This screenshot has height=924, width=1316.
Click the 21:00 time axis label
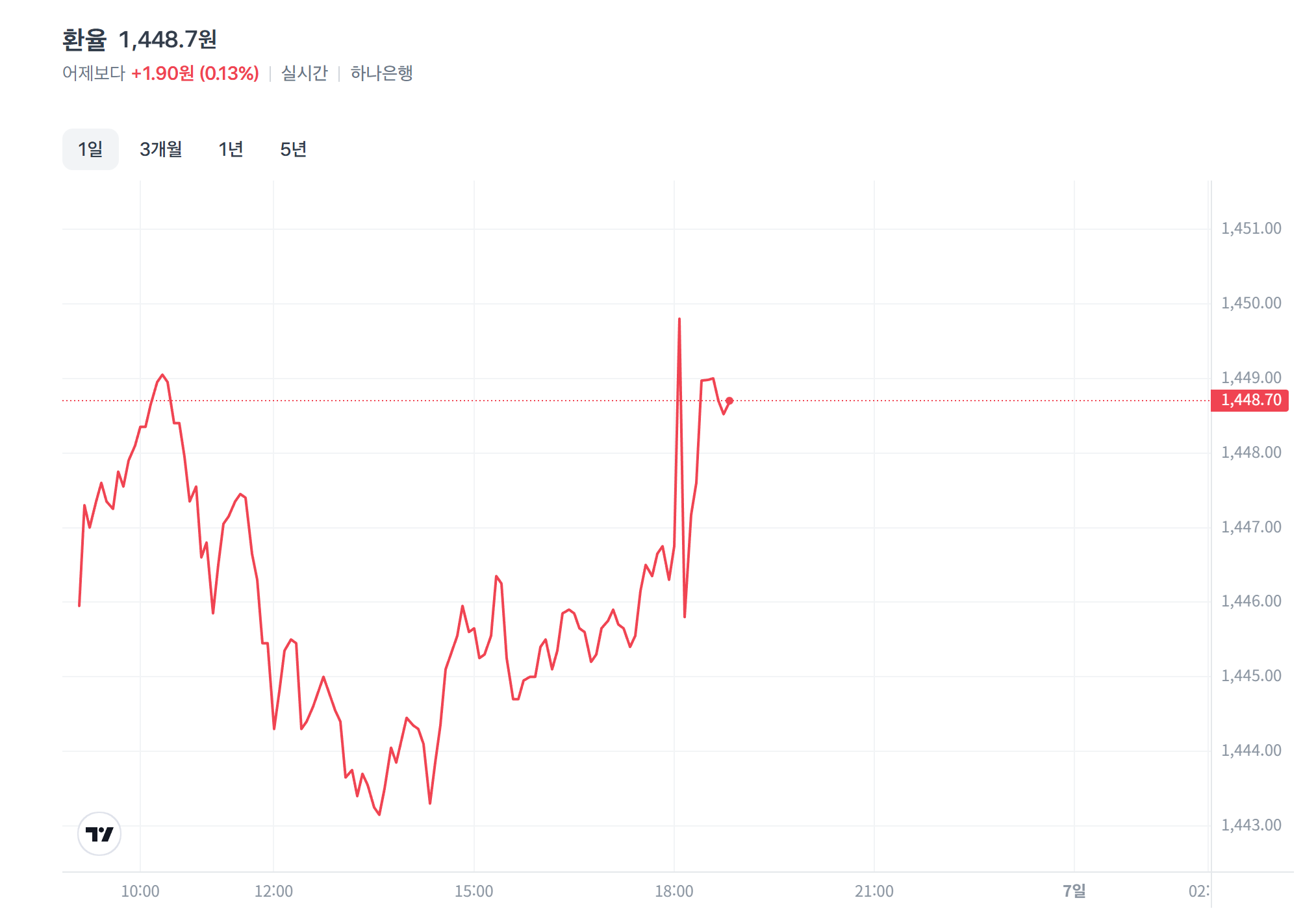(x=874, y=892)
